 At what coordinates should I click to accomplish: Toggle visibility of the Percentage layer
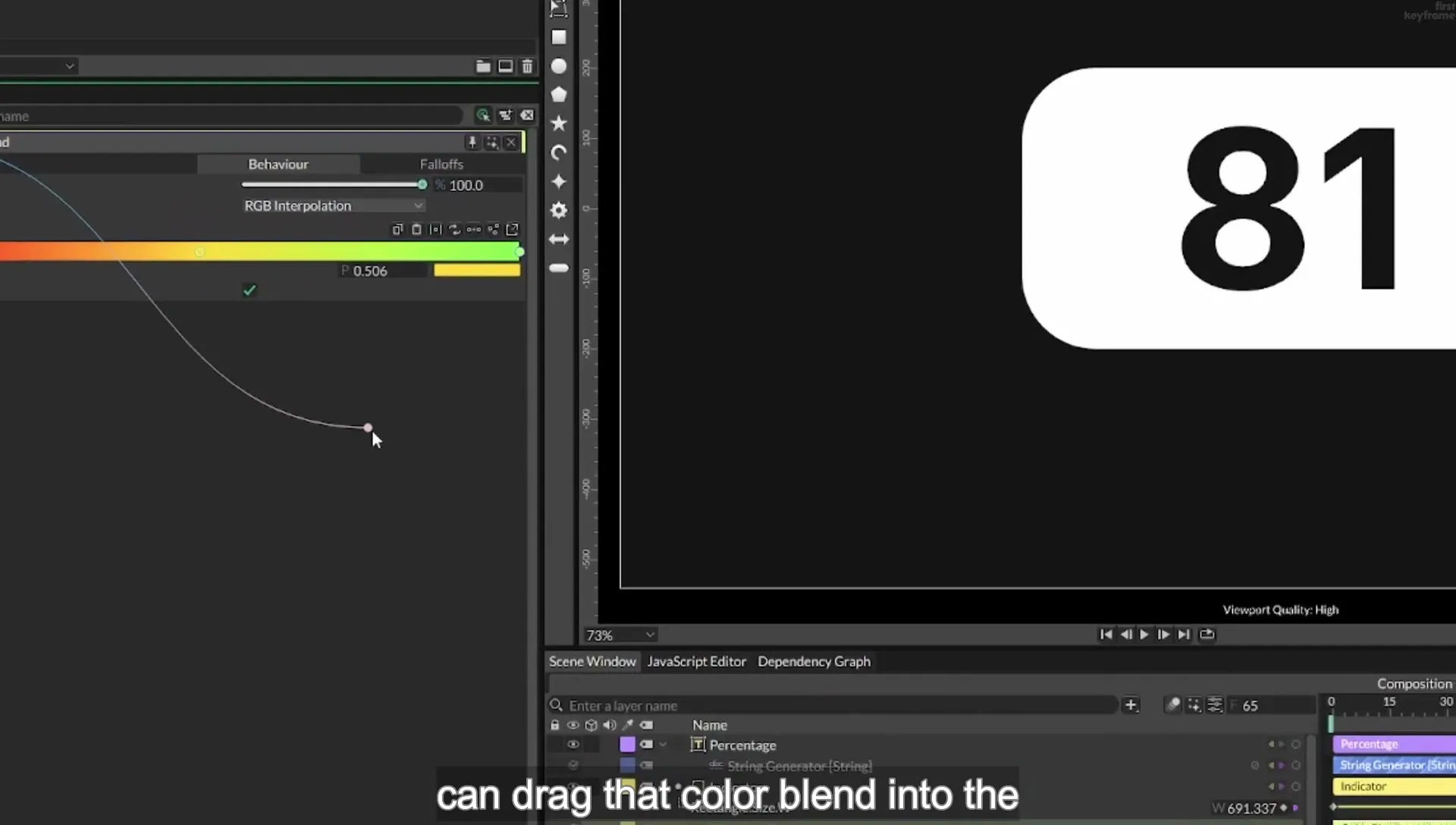point(573,745)
